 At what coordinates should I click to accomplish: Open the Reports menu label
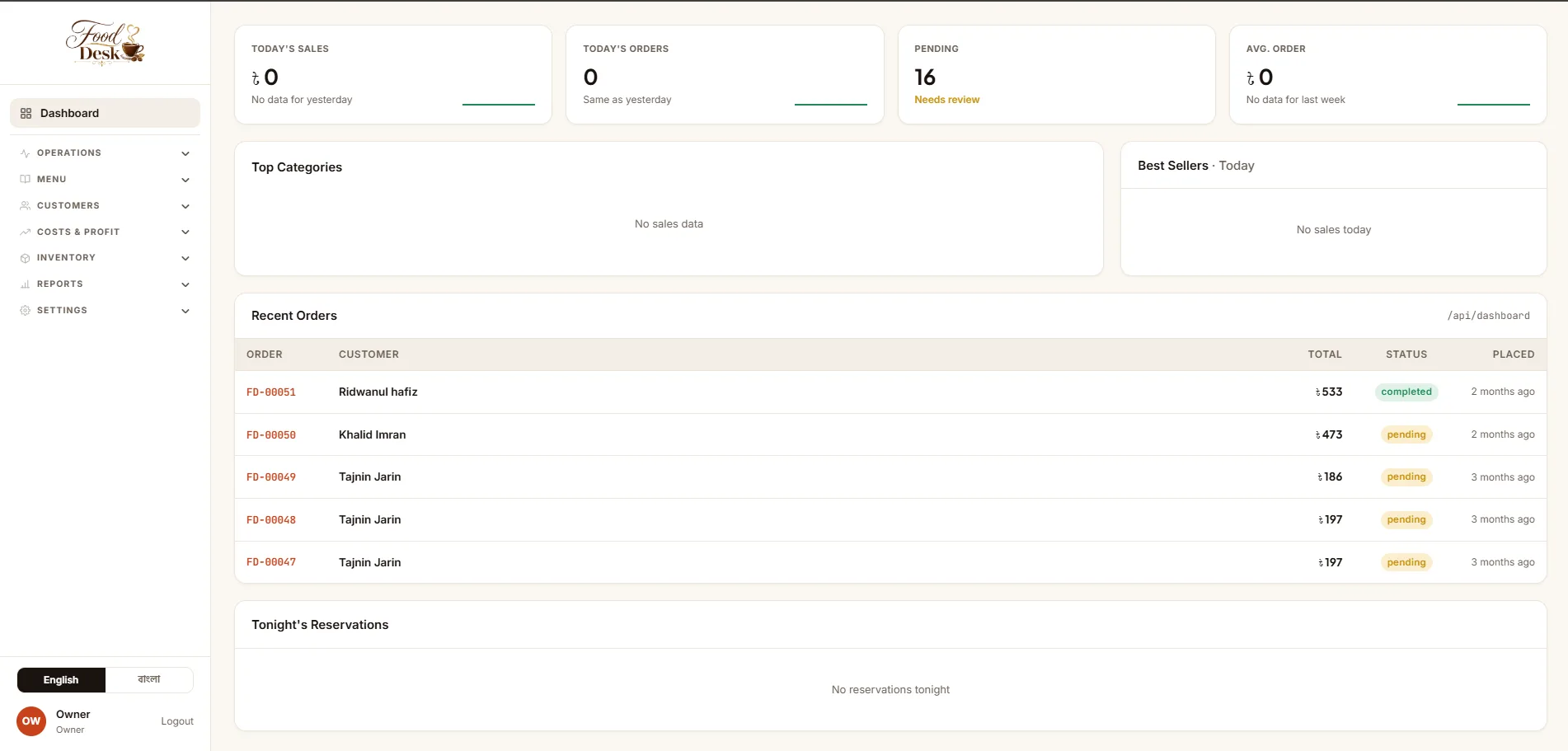click(60, 284)
